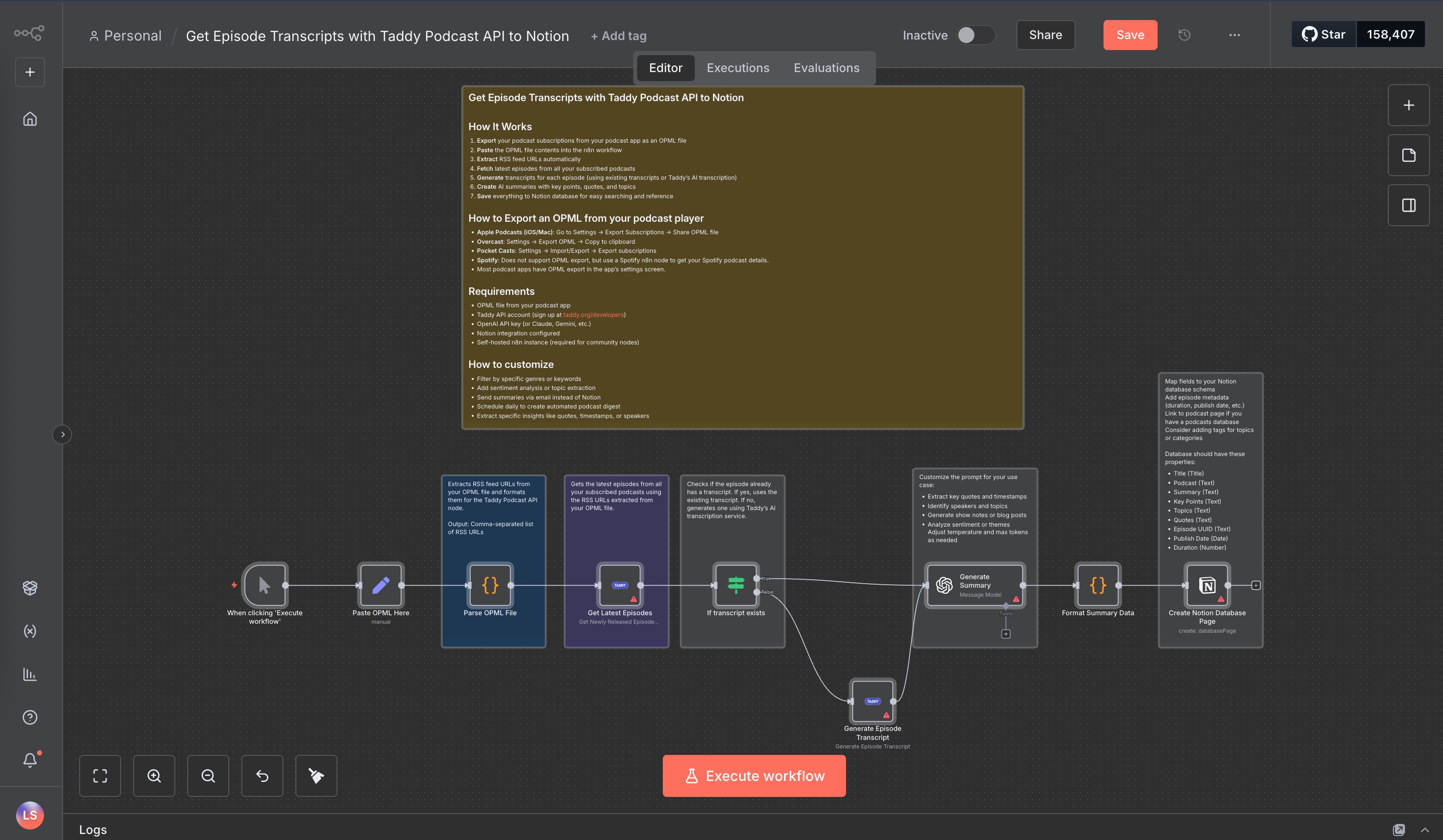Expand tools under the Generate Summary node

point(1005,633)
